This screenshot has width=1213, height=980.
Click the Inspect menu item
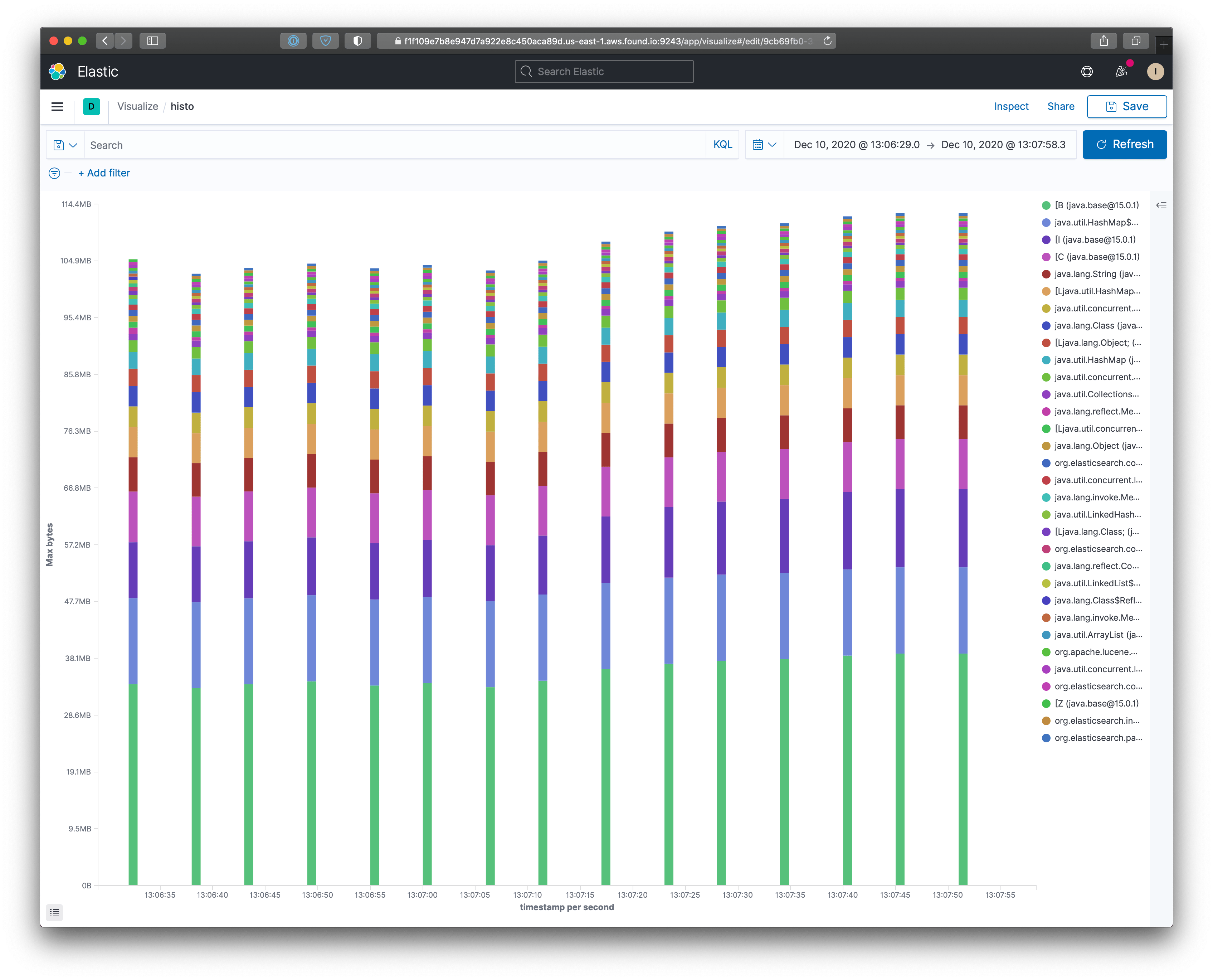click(x=1011, y=107)
